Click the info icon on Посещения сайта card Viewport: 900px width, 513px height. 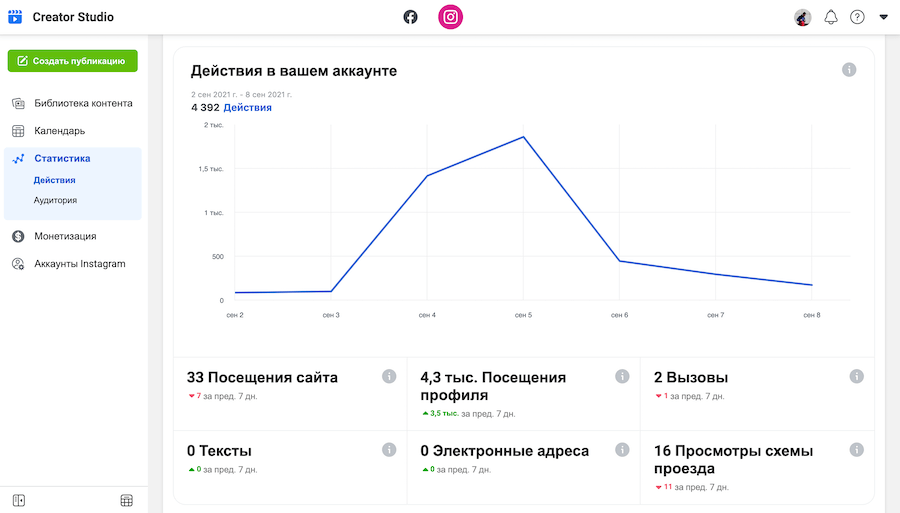click(389, 376)
